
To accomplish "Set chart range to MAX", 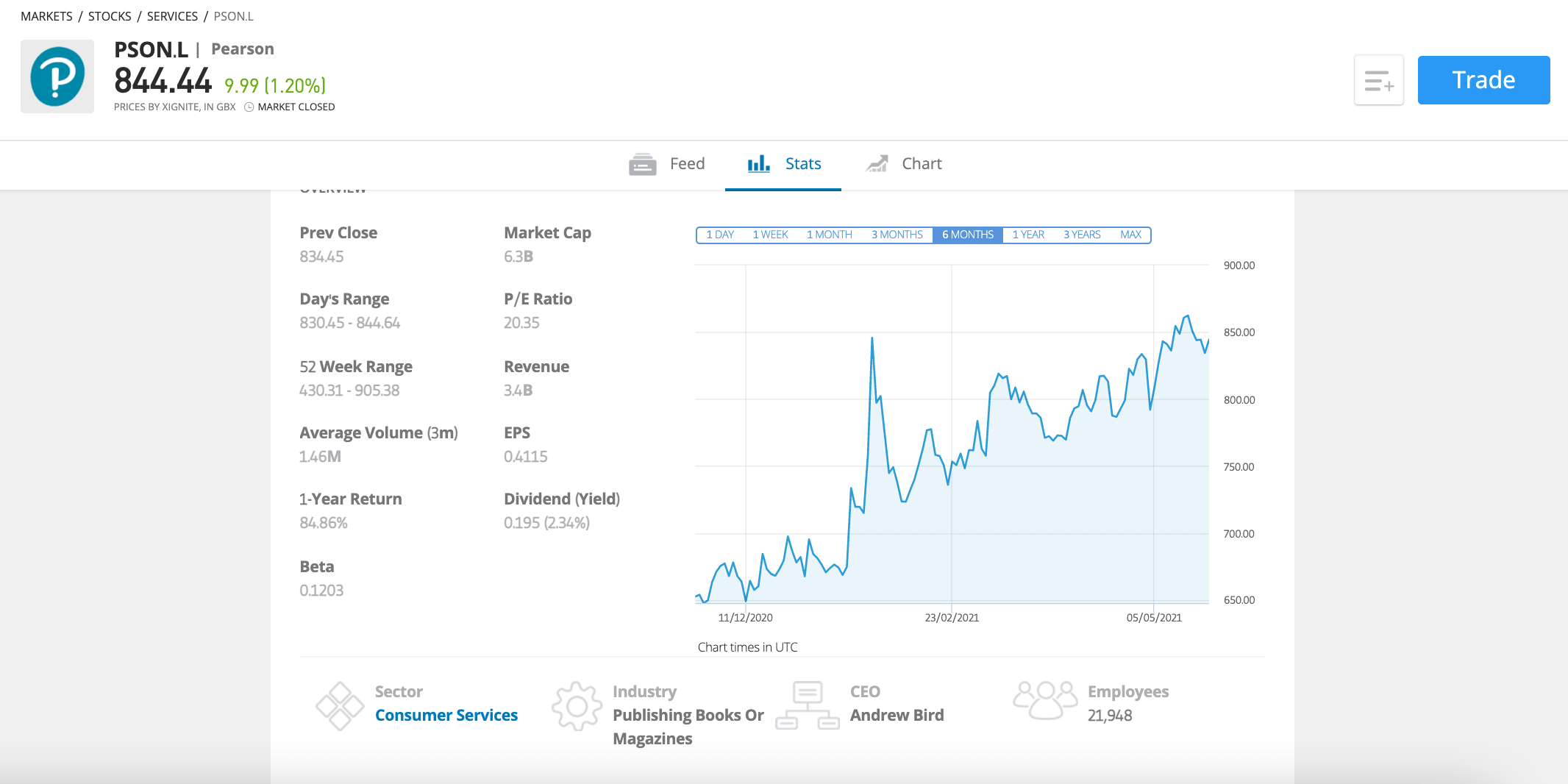I will point(1130,235).
